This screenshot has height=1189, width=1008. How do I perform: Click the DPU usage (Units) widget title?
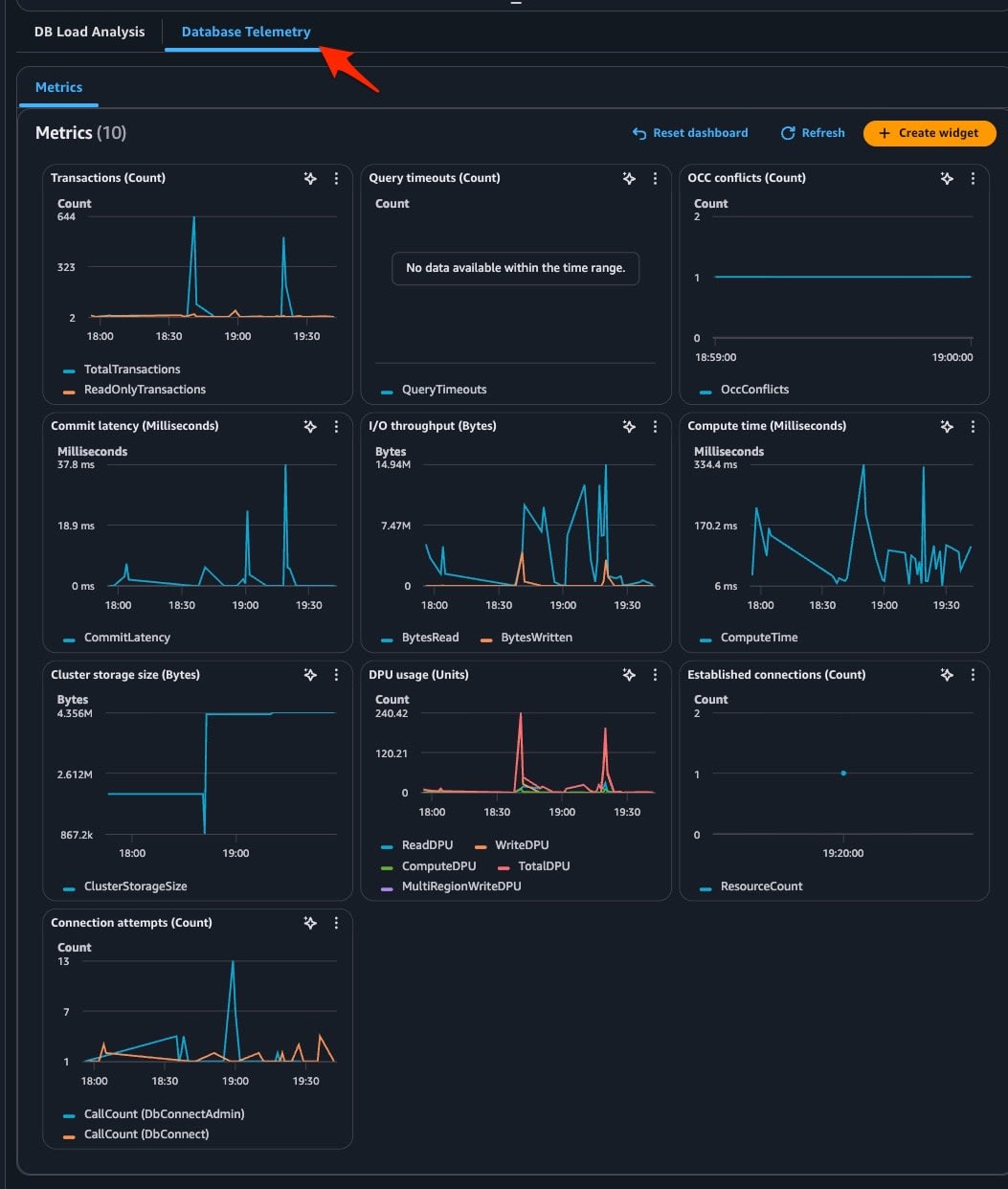[418, 675]
